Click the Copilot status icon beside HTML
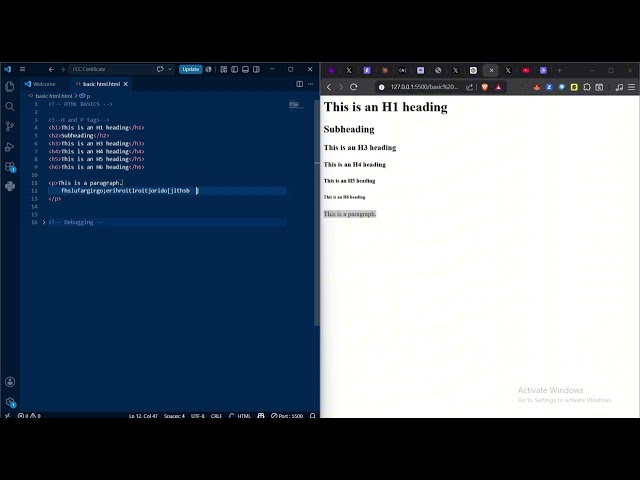Viewport: 640px width, 480px height. [x=261, y=416]
